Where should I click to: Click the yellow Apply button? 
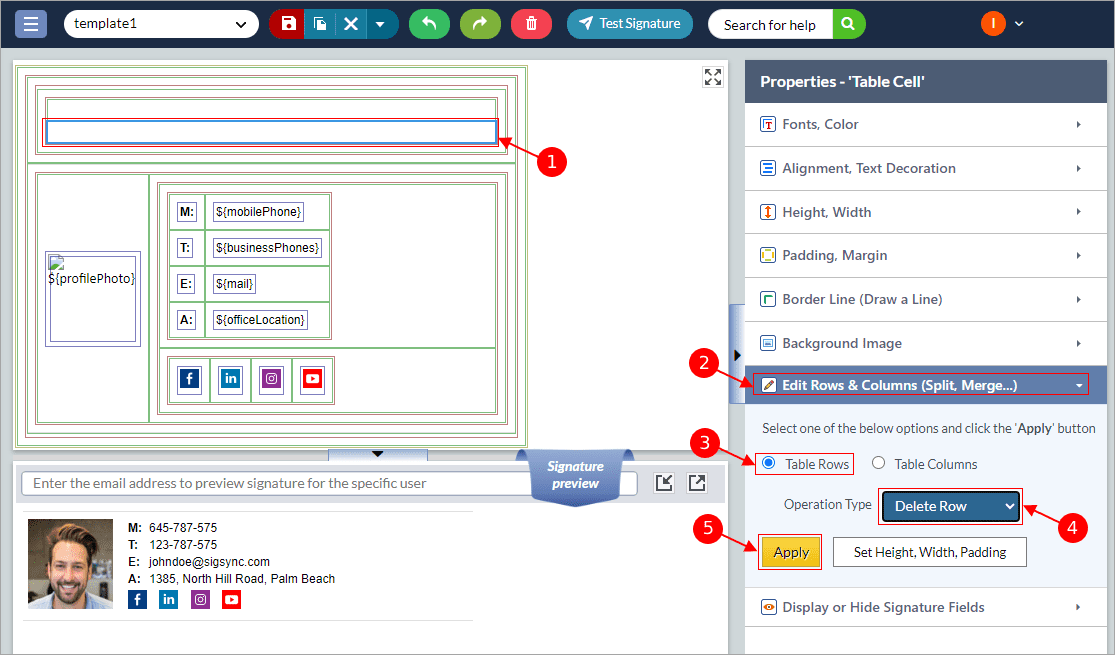click(791, 552)
